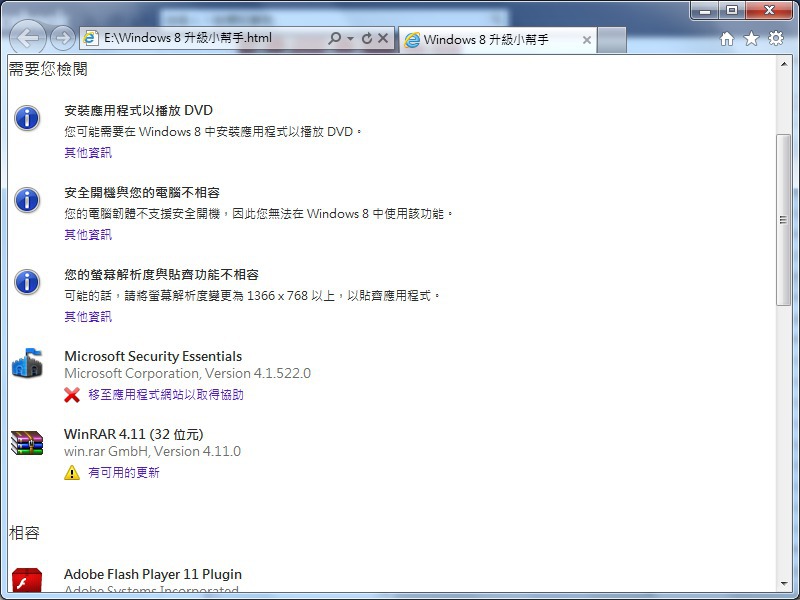Image resolution: width=800 pixels, height=600 pixels.
Task: Open the Home page icon
Action: tap(727, 39)
